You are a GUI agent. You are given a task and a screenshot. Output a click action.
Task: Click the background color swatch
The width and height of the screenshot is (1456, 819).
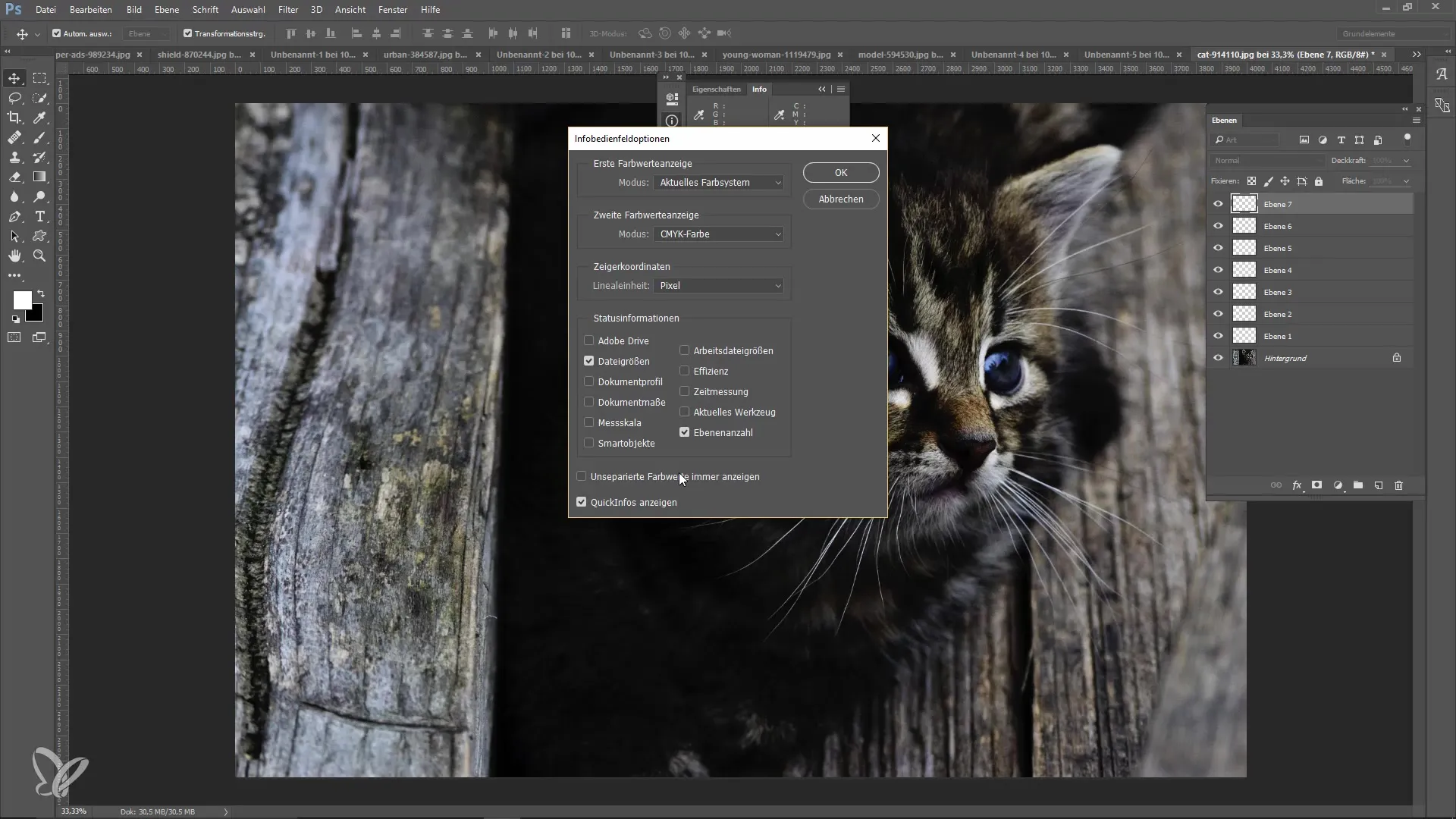click(x=36, y=315)
